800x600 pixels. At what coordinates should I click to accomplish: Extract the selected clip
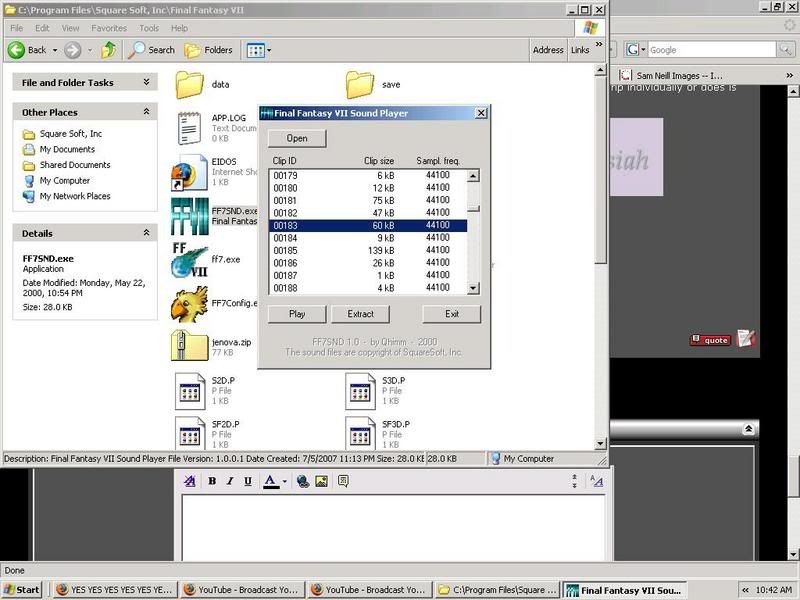click(x=360, y=314)
